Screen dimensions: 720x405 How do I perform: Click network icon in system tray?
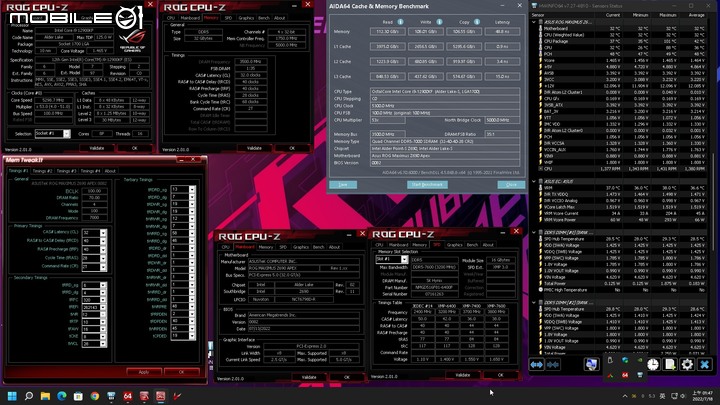674,396
